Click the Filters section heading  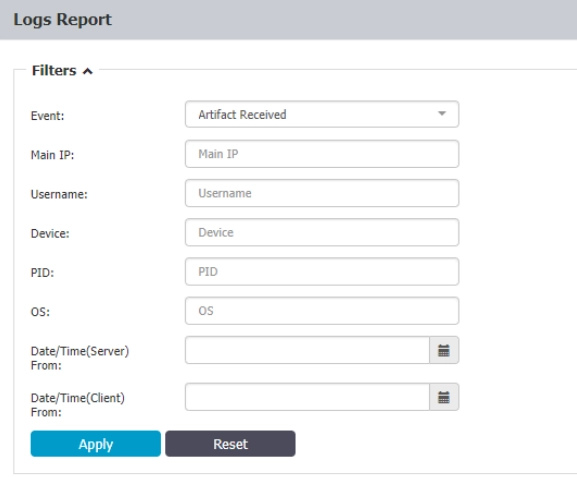tap(54, 70)
